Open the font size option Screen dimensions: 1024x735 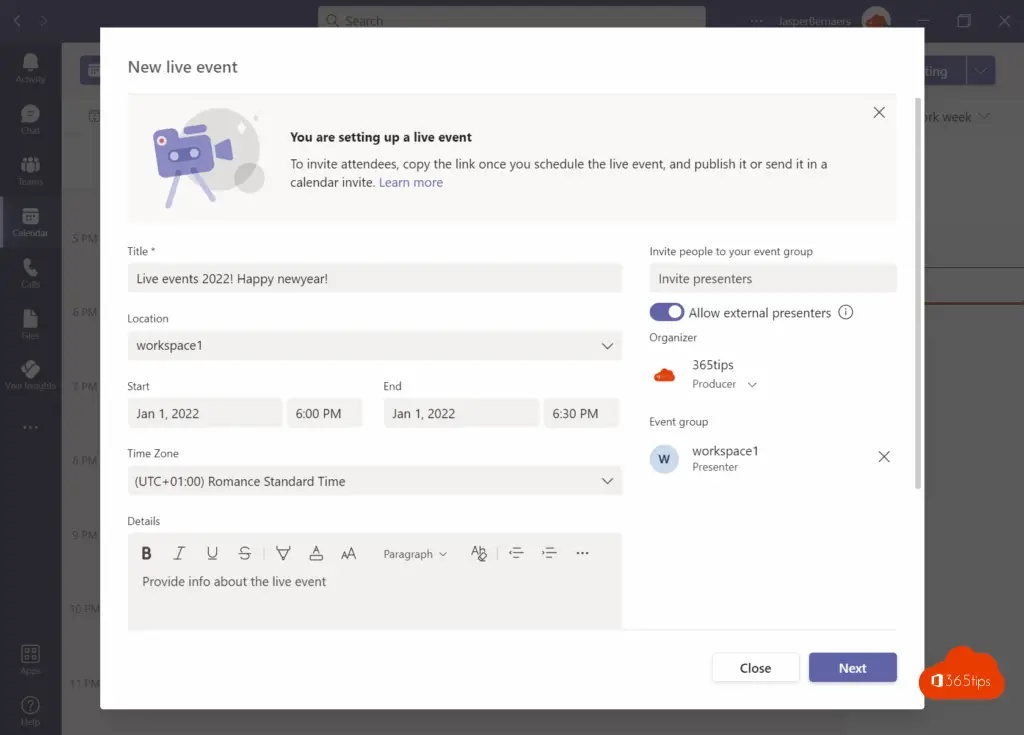click(x=349, y=553)
